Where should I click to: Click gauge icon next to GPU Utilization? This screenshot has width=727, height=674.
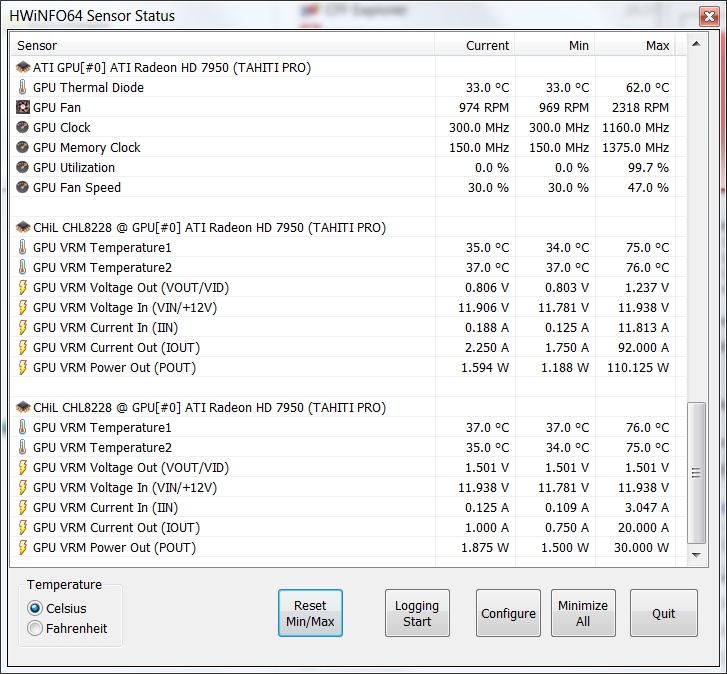coord(22,167)
